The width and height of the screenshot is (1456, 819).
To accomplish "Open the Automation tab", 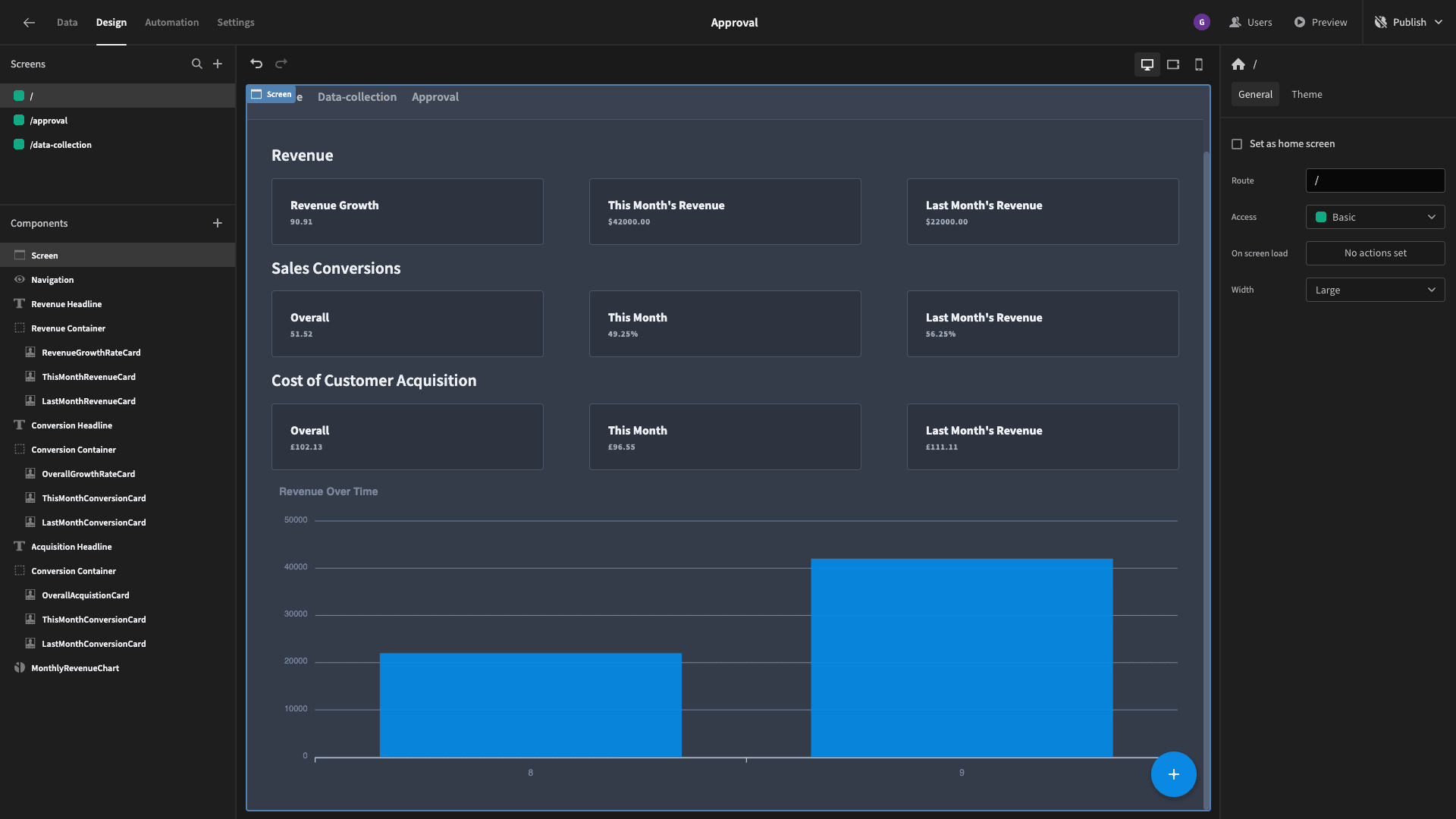I will pyautogui.click(x=171, y=22).
